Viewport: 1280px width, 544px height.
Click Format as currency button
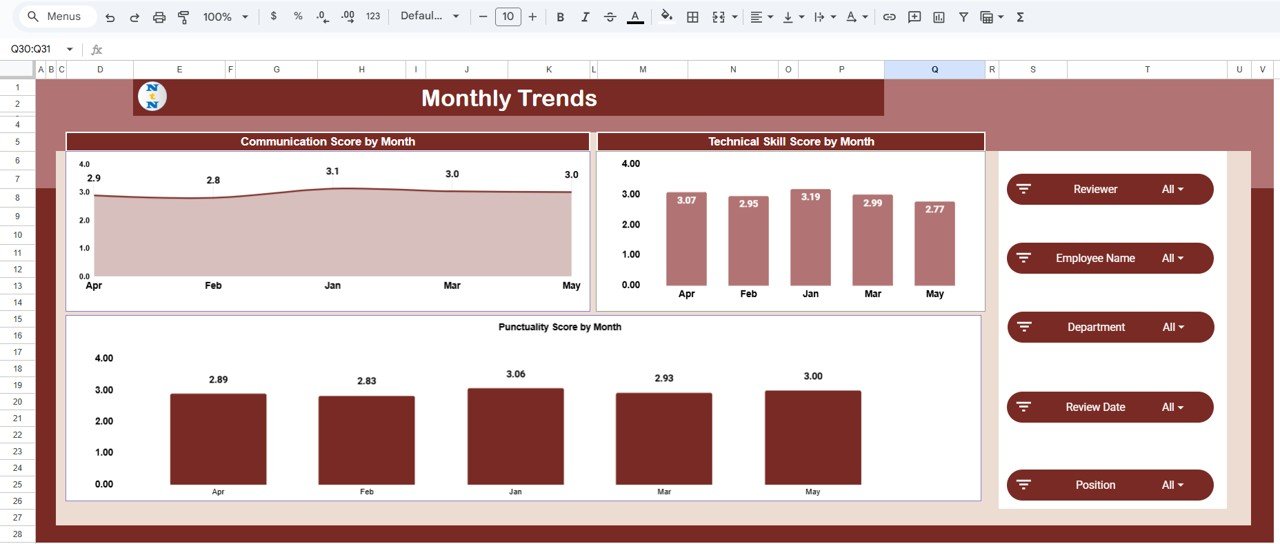274,17
